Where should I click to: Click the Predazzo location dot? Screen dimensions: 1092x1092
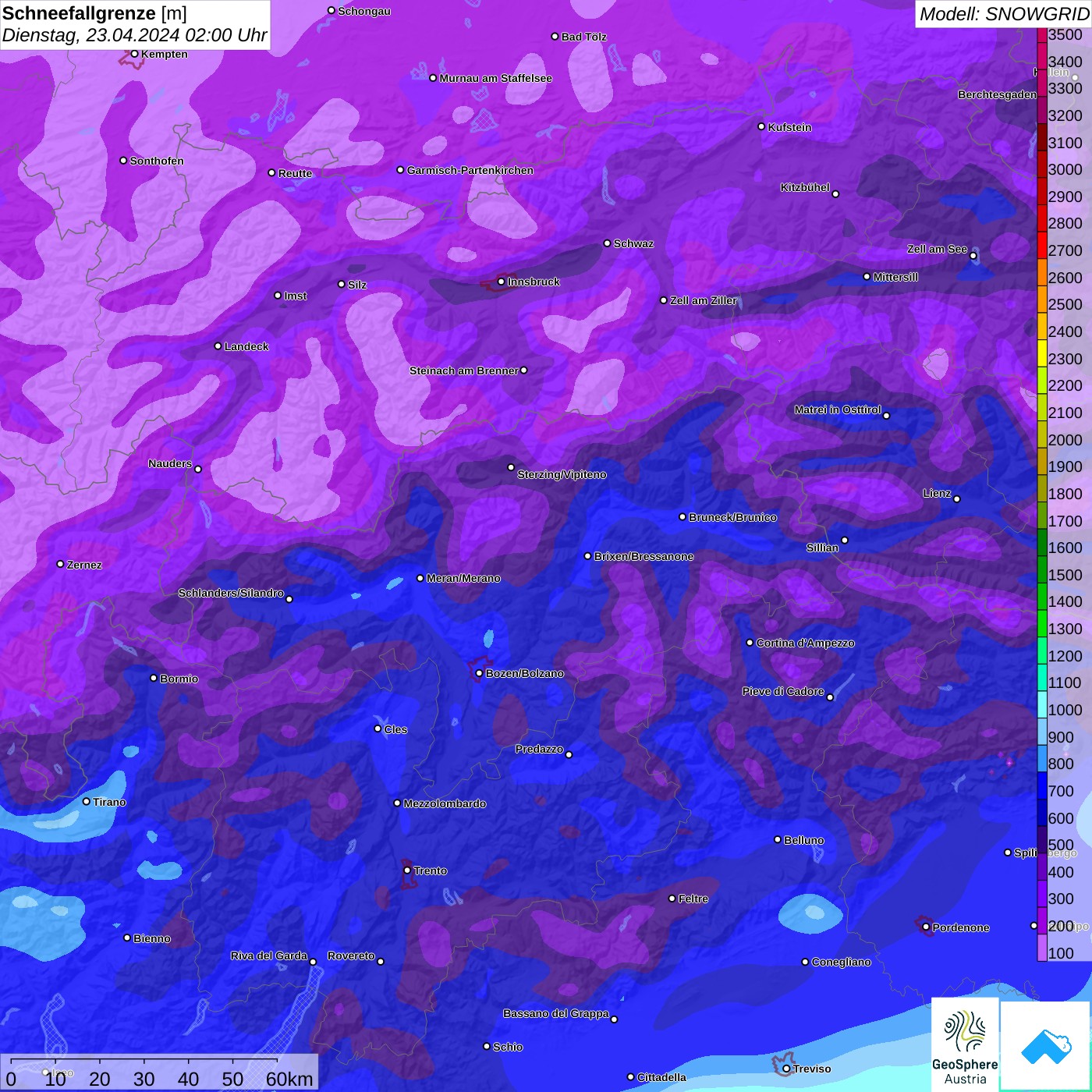coord(569,754)
